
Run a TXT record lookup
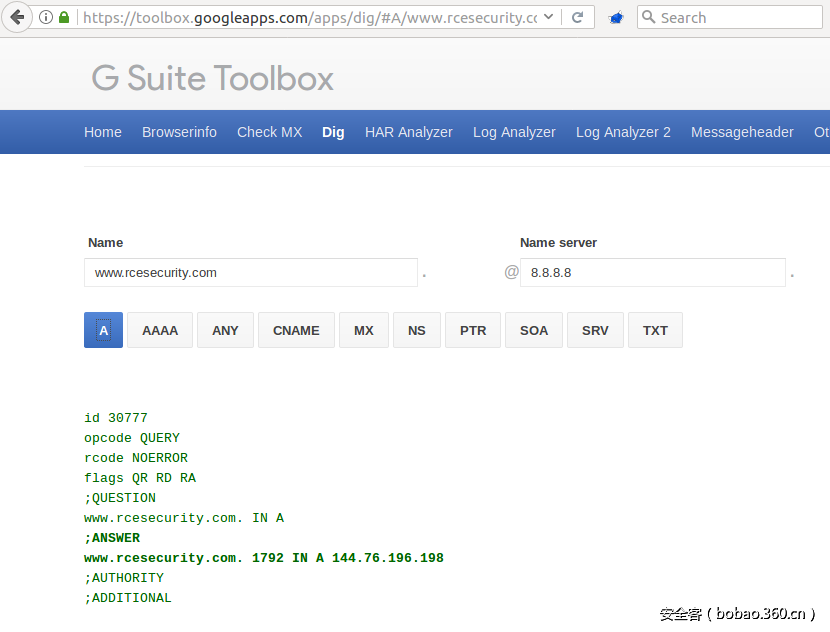point(655,330)
